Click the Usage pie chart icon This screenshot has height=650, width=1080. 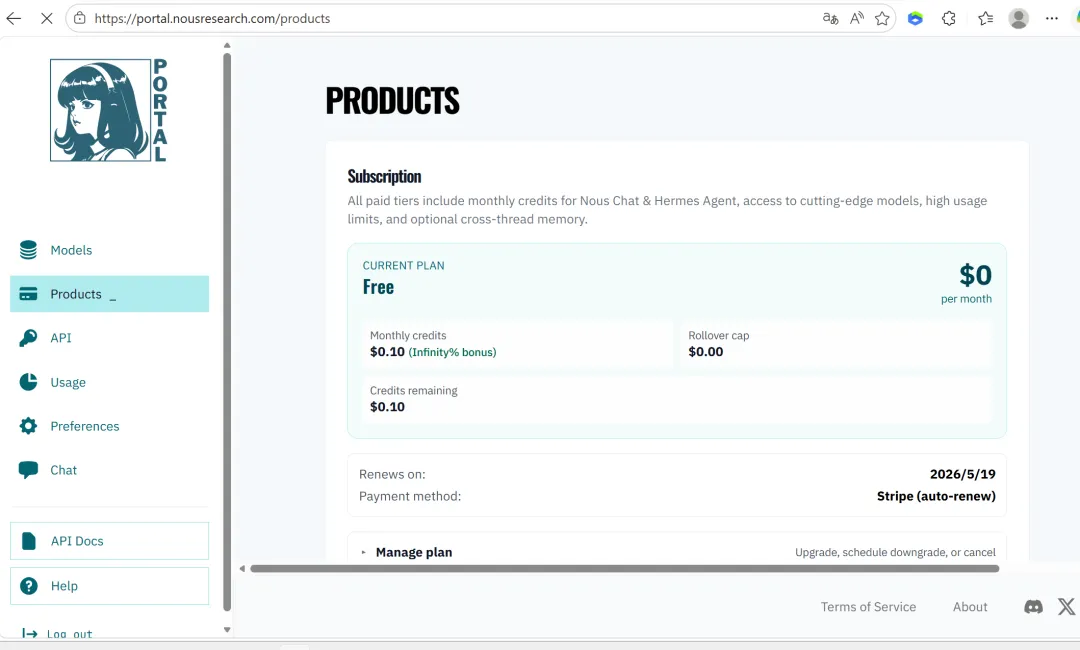(28, 382)
